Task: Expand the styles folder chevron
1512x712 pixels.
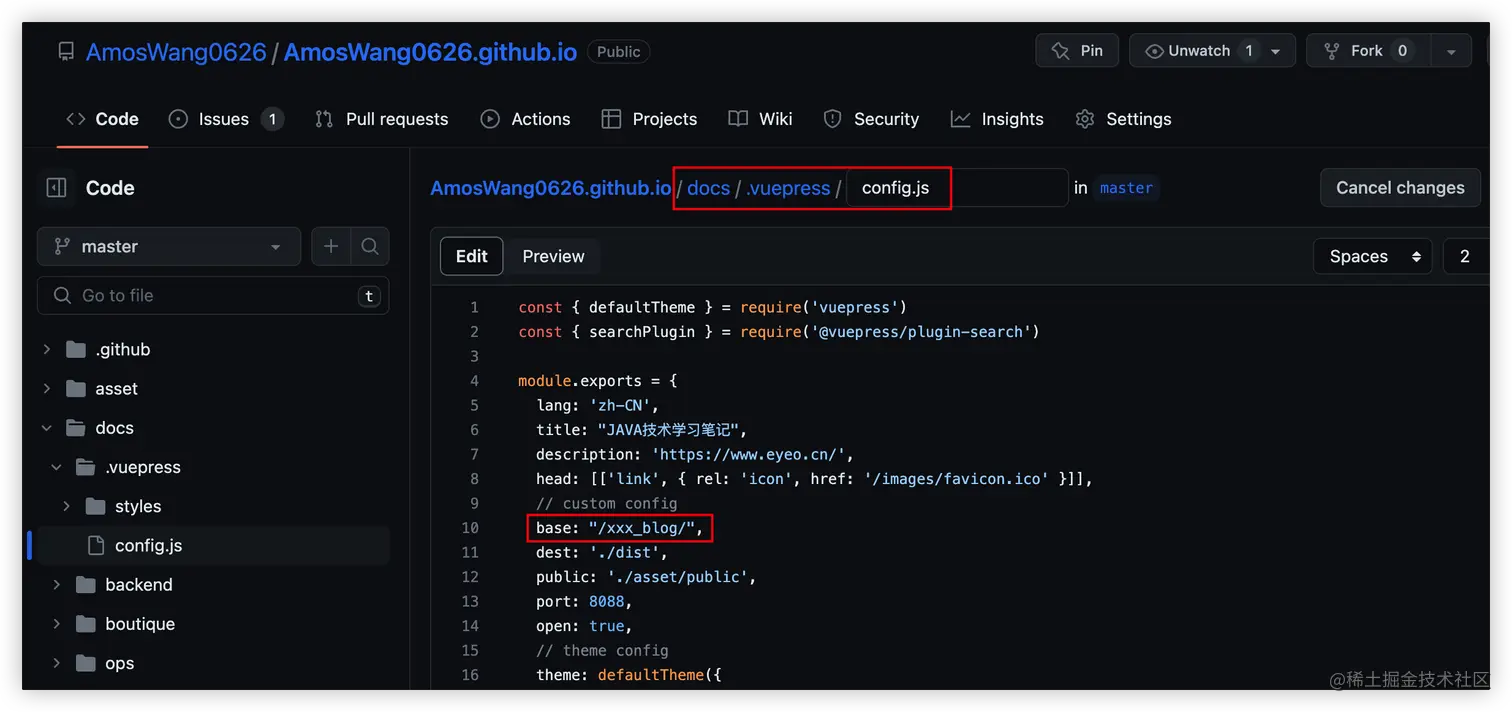Action: click(66, 506)
